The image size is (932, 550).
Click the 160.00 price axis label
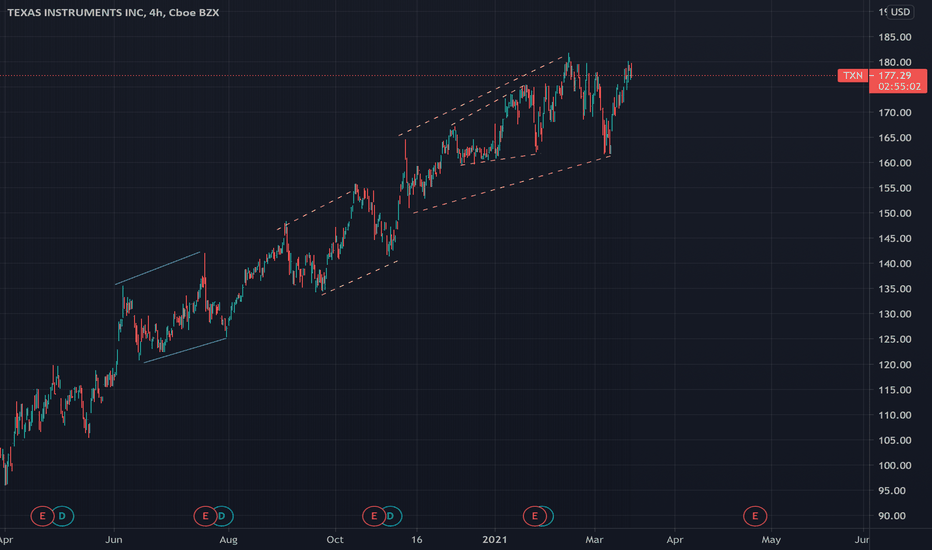895,163
